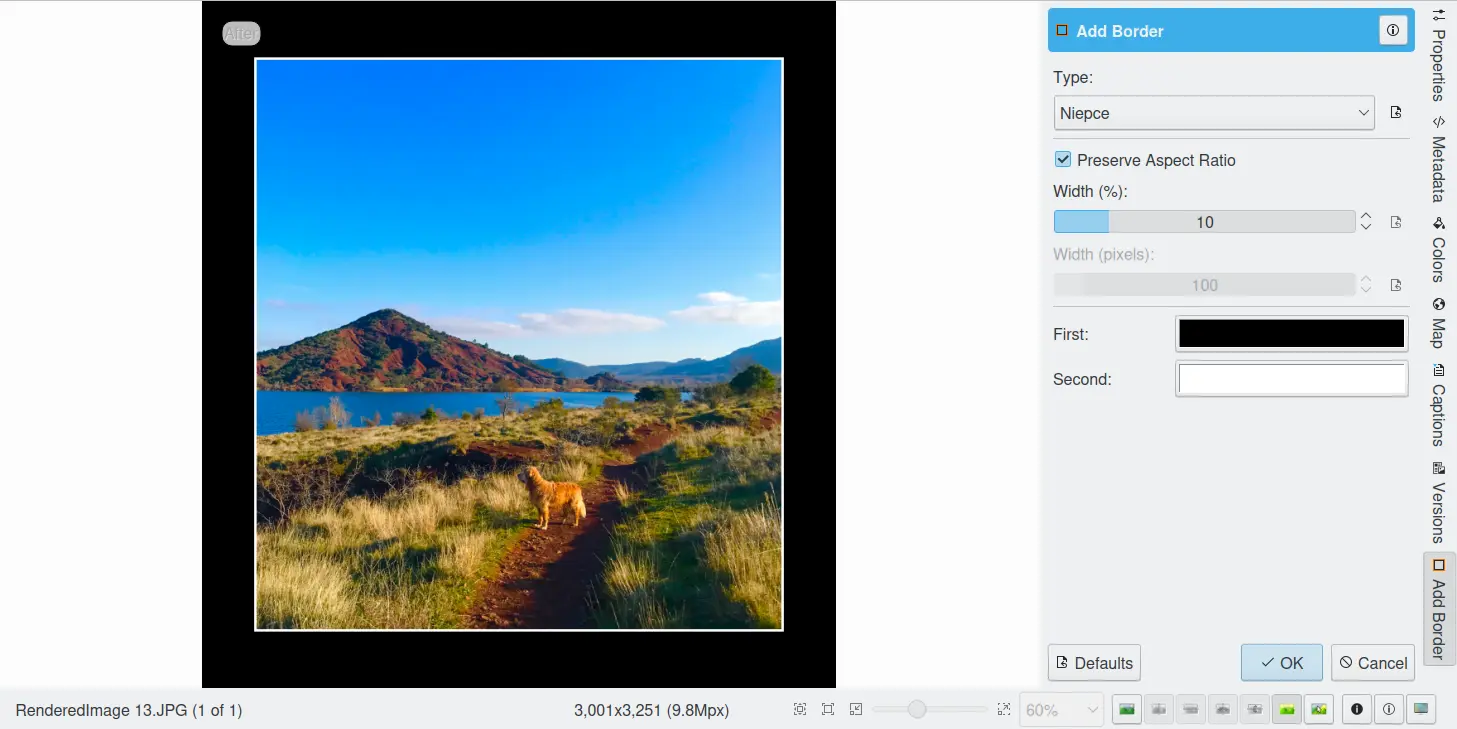This screenshot has height=729, width=1457.
Task: Switch to the Metadata sidebar tab
Action: (x=1438, y=159)
